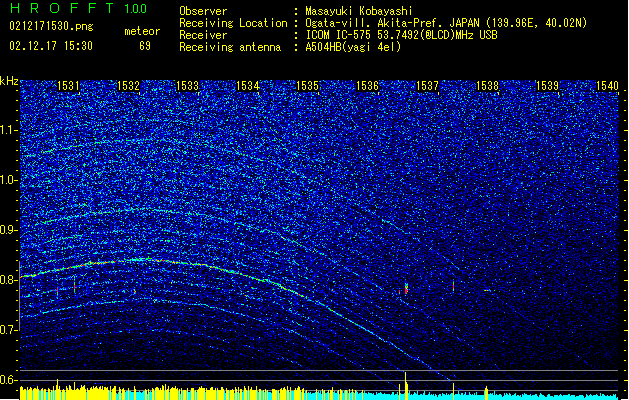Select receiver text ICOM IC-575 53.7492 MHz USB

coord(401,35)
